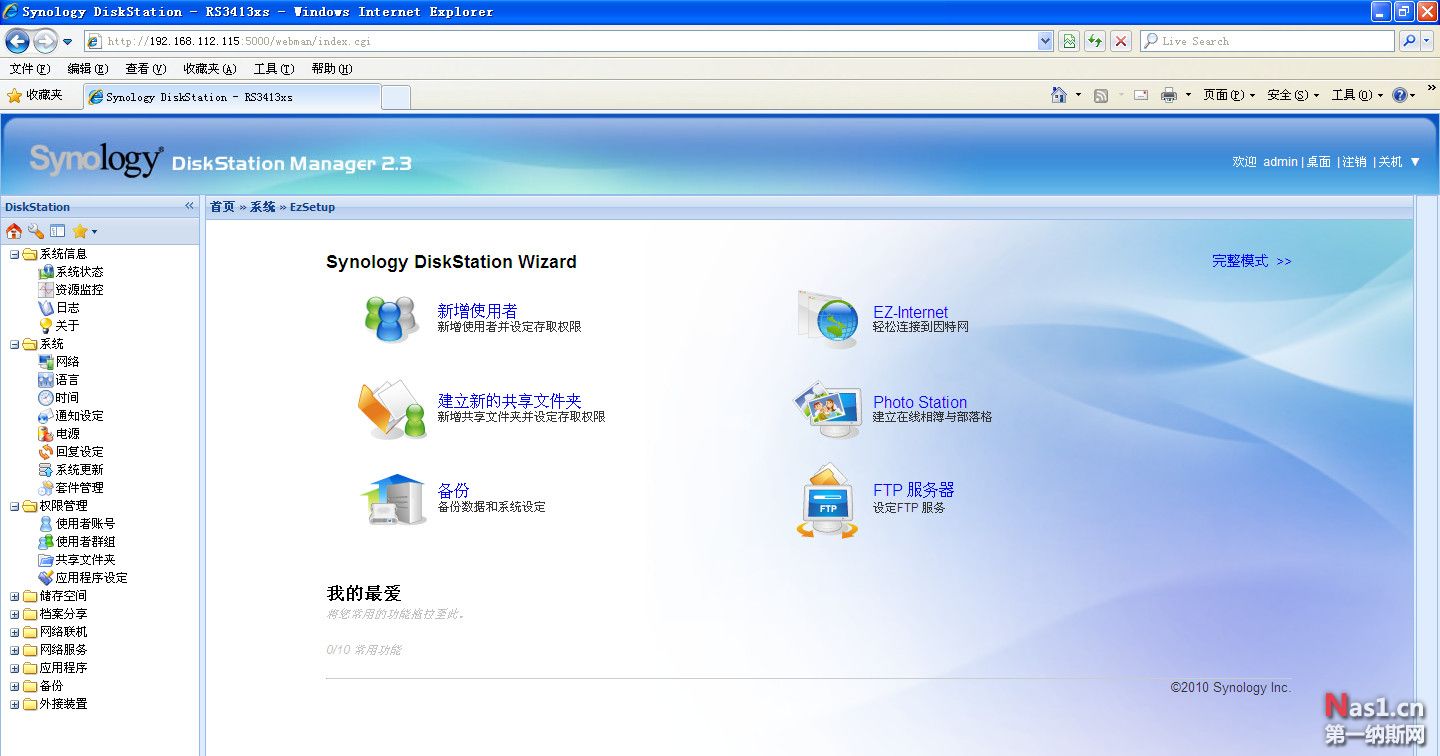The height and width of the screenshot is (756, 1440).
Task: Click the 新增使用者 link
Action: pos(477,311)
